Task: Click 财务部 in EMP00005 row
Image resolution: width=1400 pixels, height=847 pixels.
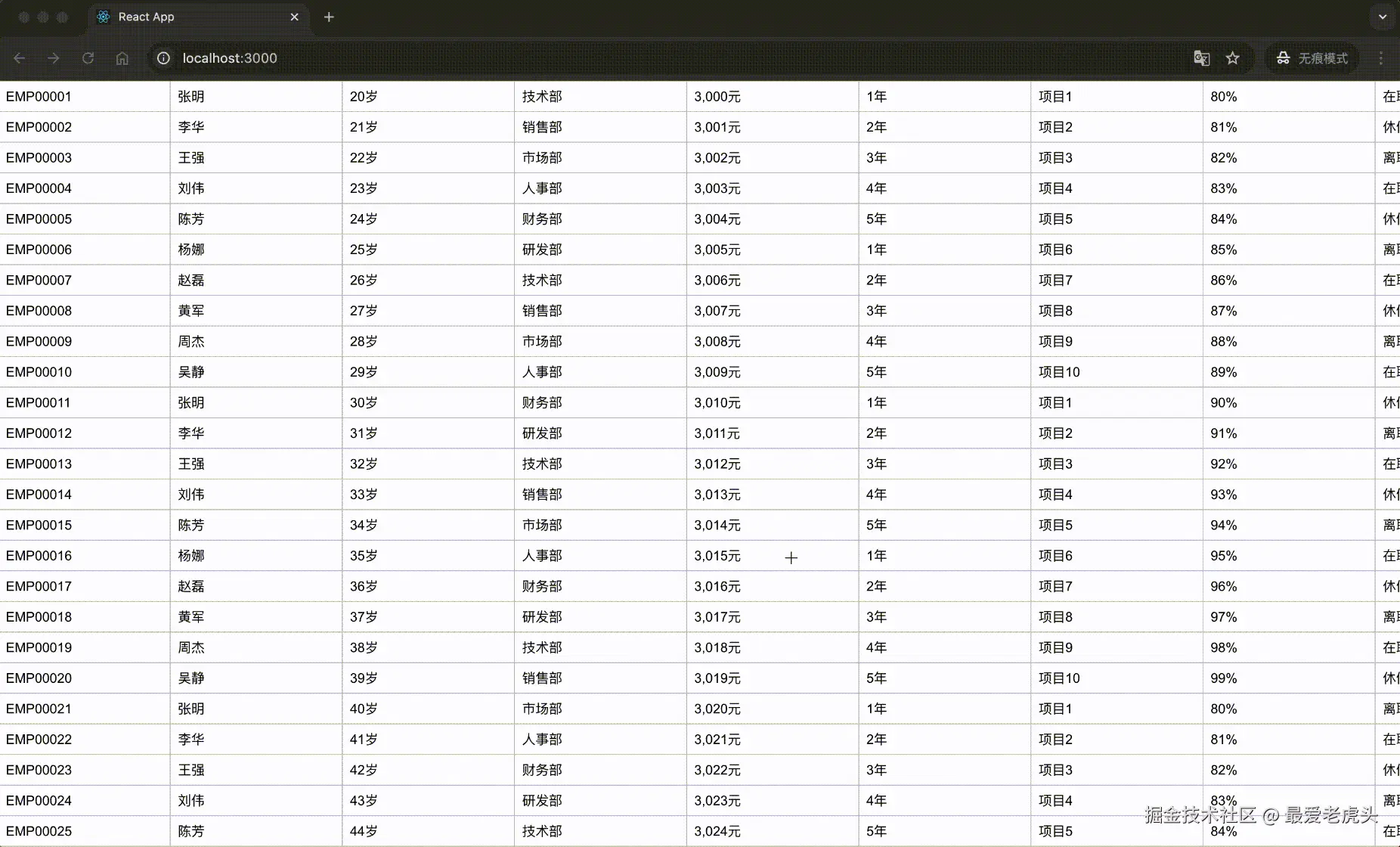Action: click(542, 219)
